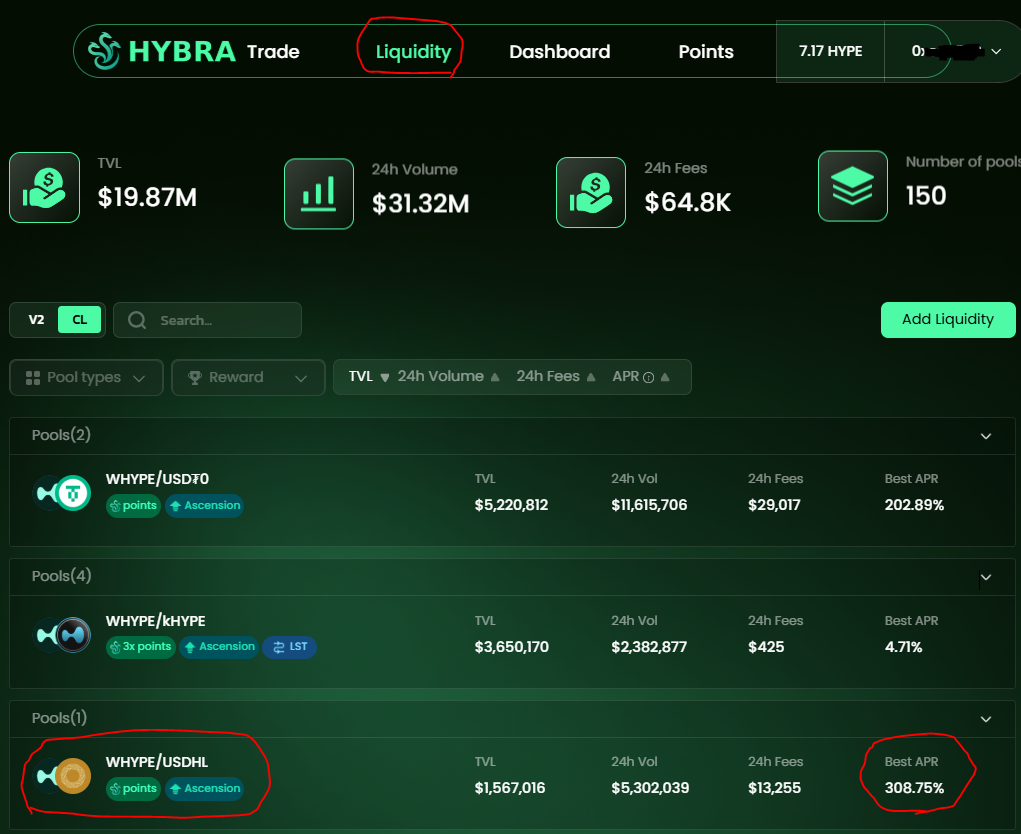Click the 7.17 HYPE balance button
This screenshot has height=834, width=1021.
point(831,51)
